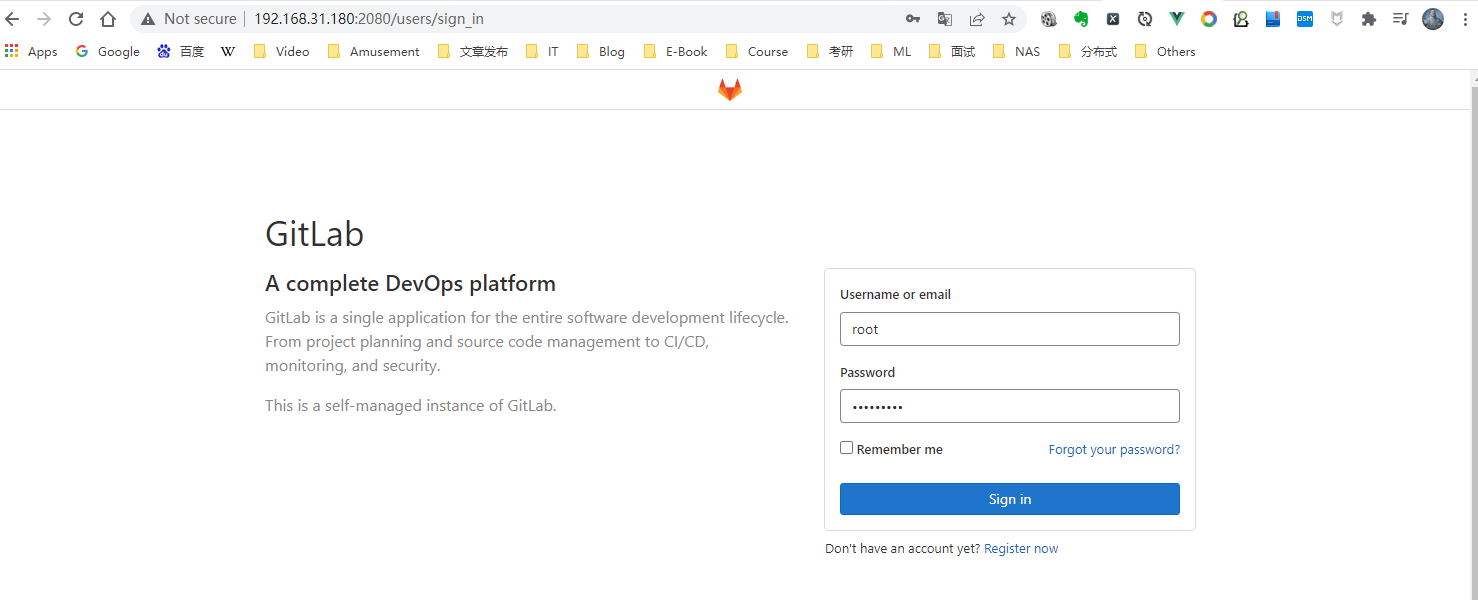Click the Not secure warning triangle
1478x600 pixels.
[148, 19]
